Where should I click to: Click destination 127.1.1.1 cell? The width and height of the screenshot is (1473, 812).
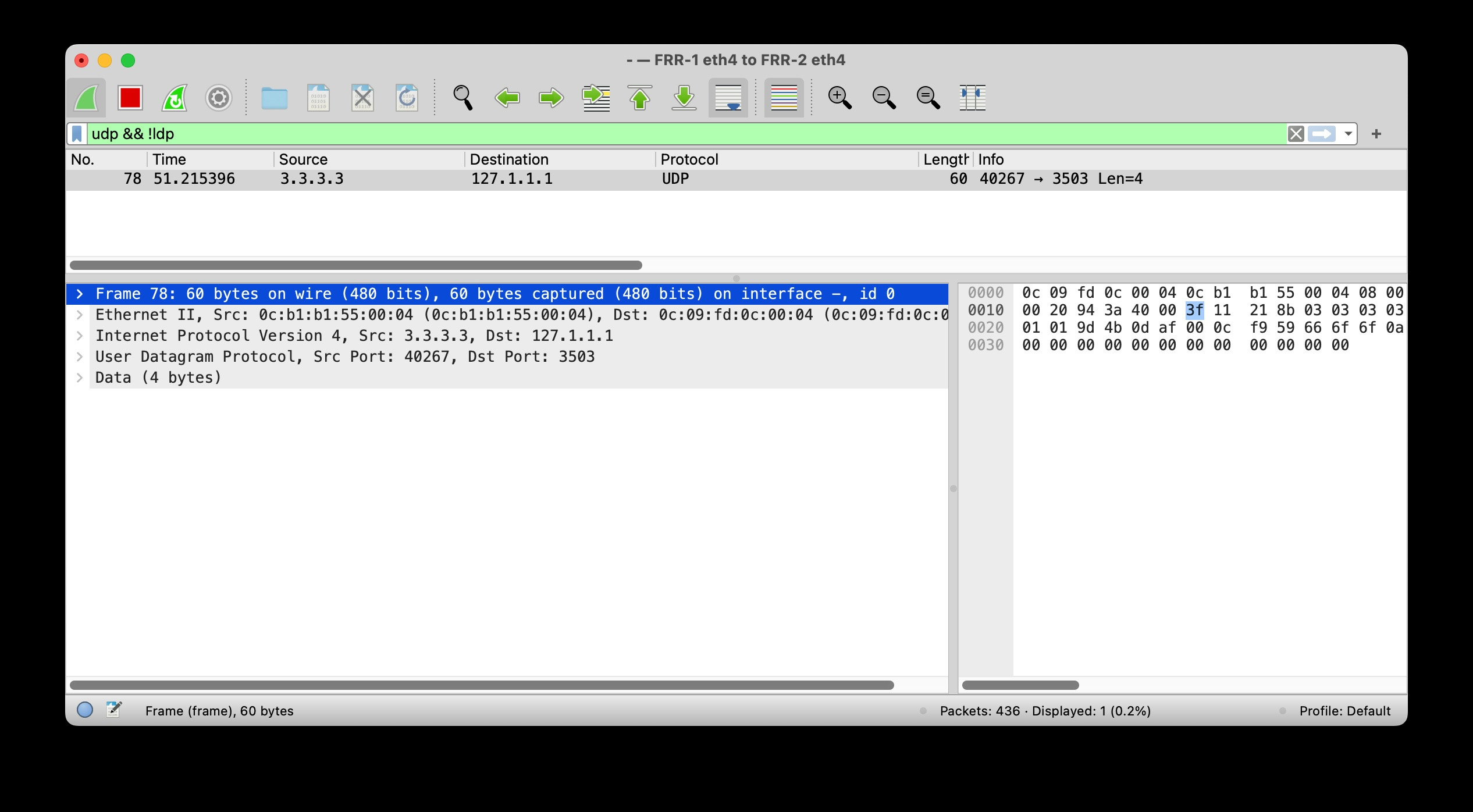coord(511,179)
